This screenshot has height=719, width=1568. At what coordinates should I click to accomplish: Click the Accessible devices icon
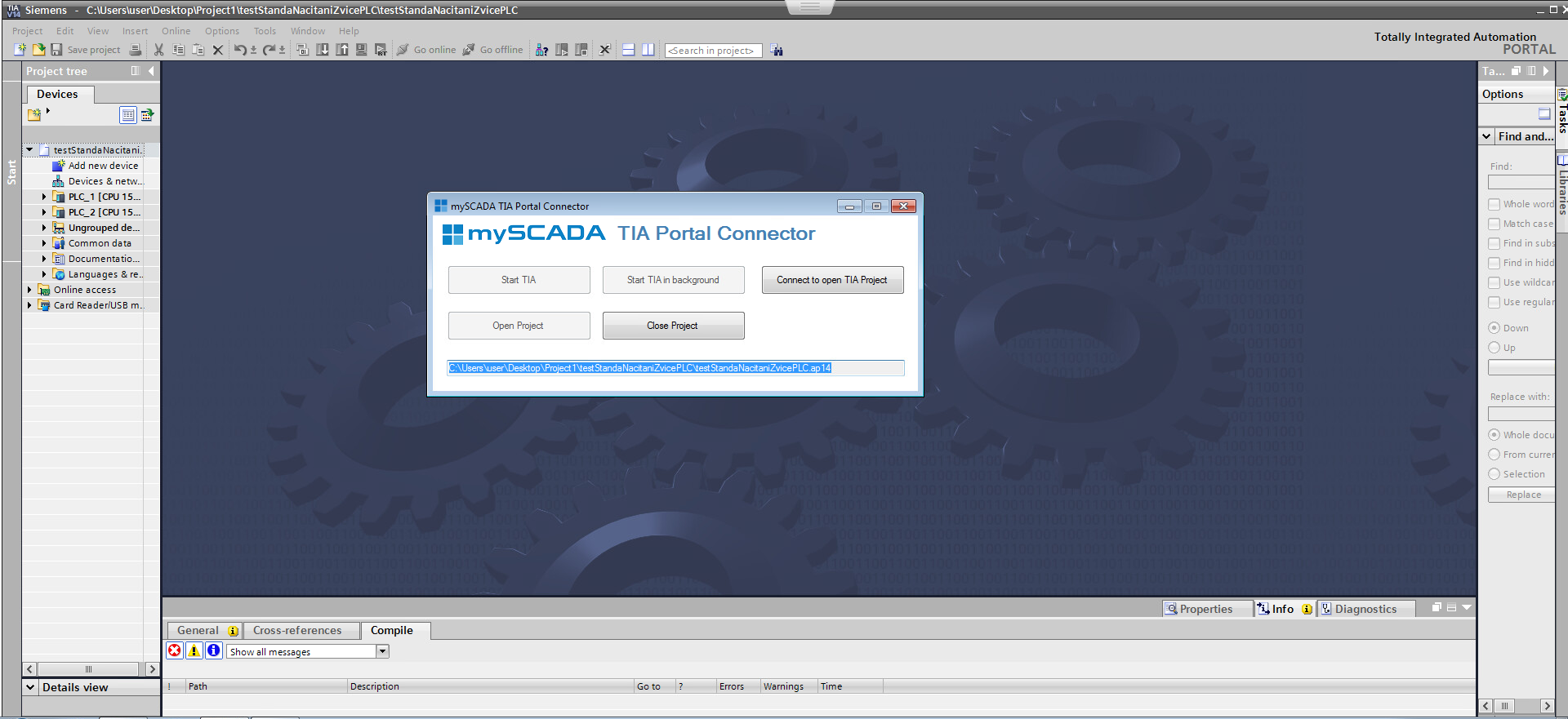pyautogui.click(x=541, y=50)
